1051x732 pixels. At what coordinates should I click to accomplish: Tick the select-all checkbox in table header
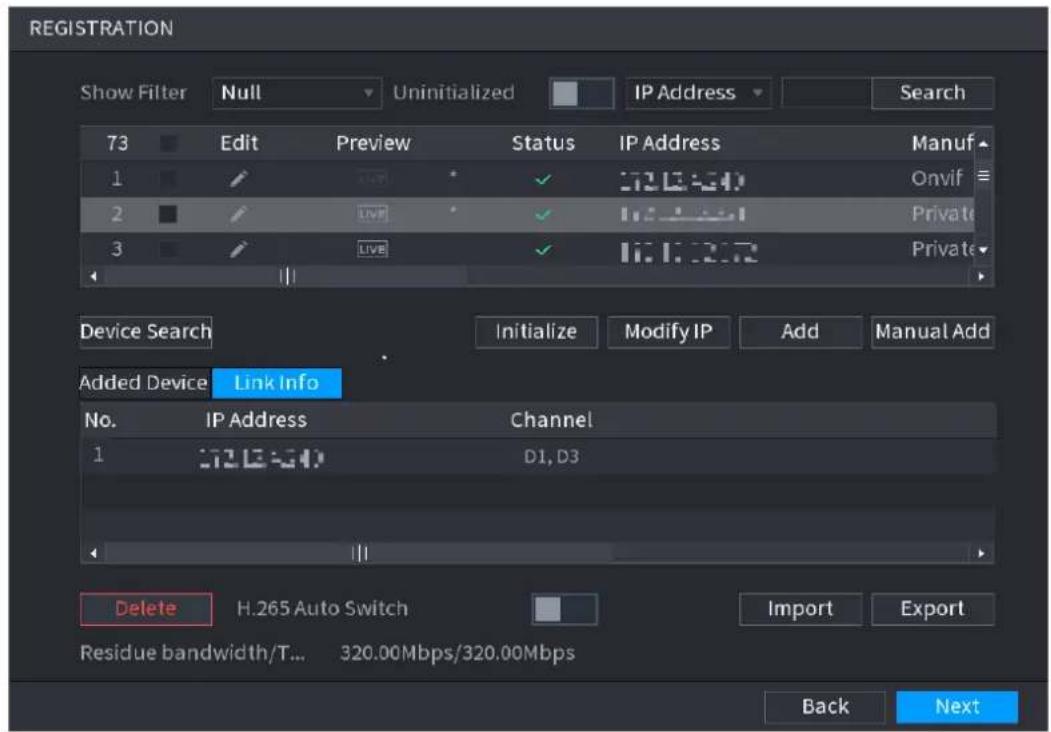(x=168, y=143)
